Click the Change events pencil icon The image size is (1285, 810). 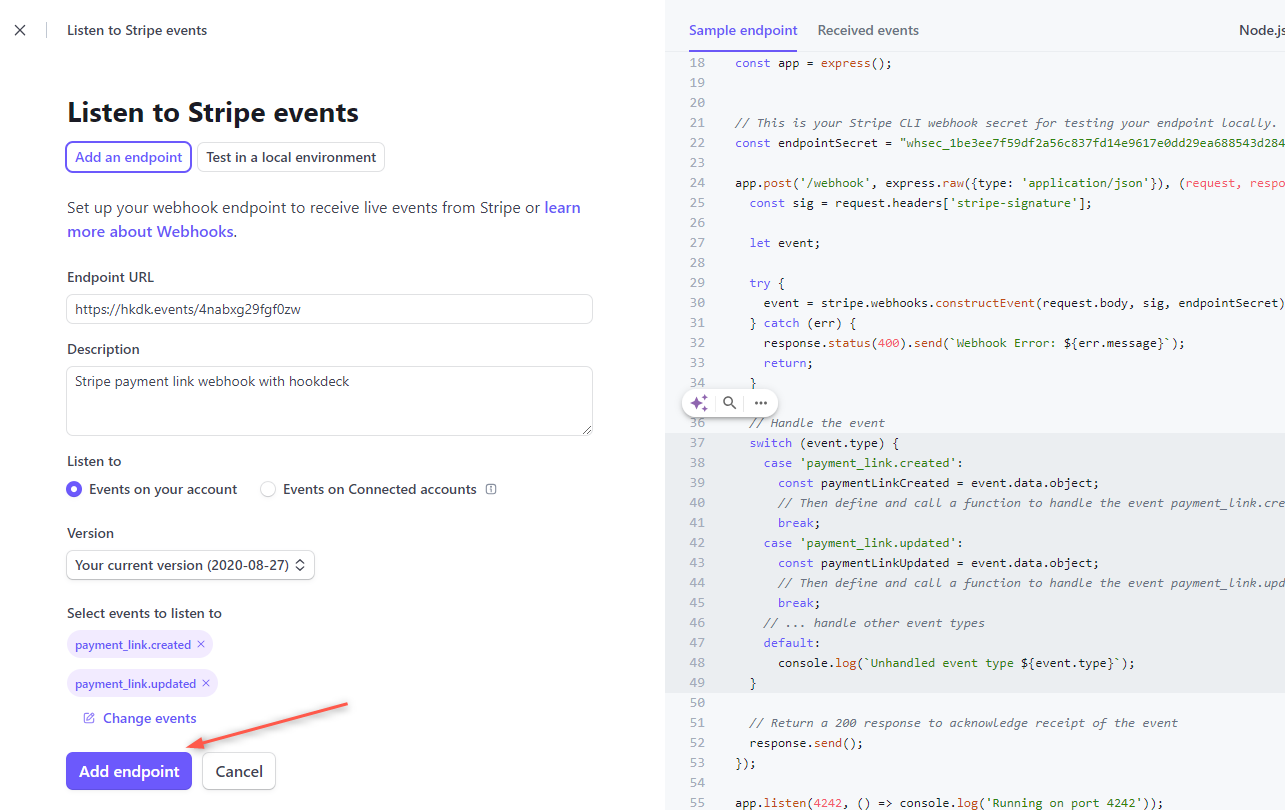tap(88, 717)
